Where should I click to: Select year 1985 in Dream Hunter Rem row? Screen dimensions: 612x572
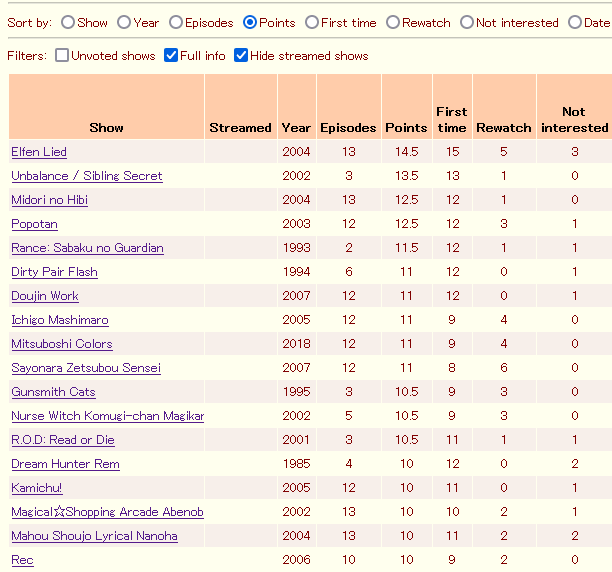click(296, 464)
